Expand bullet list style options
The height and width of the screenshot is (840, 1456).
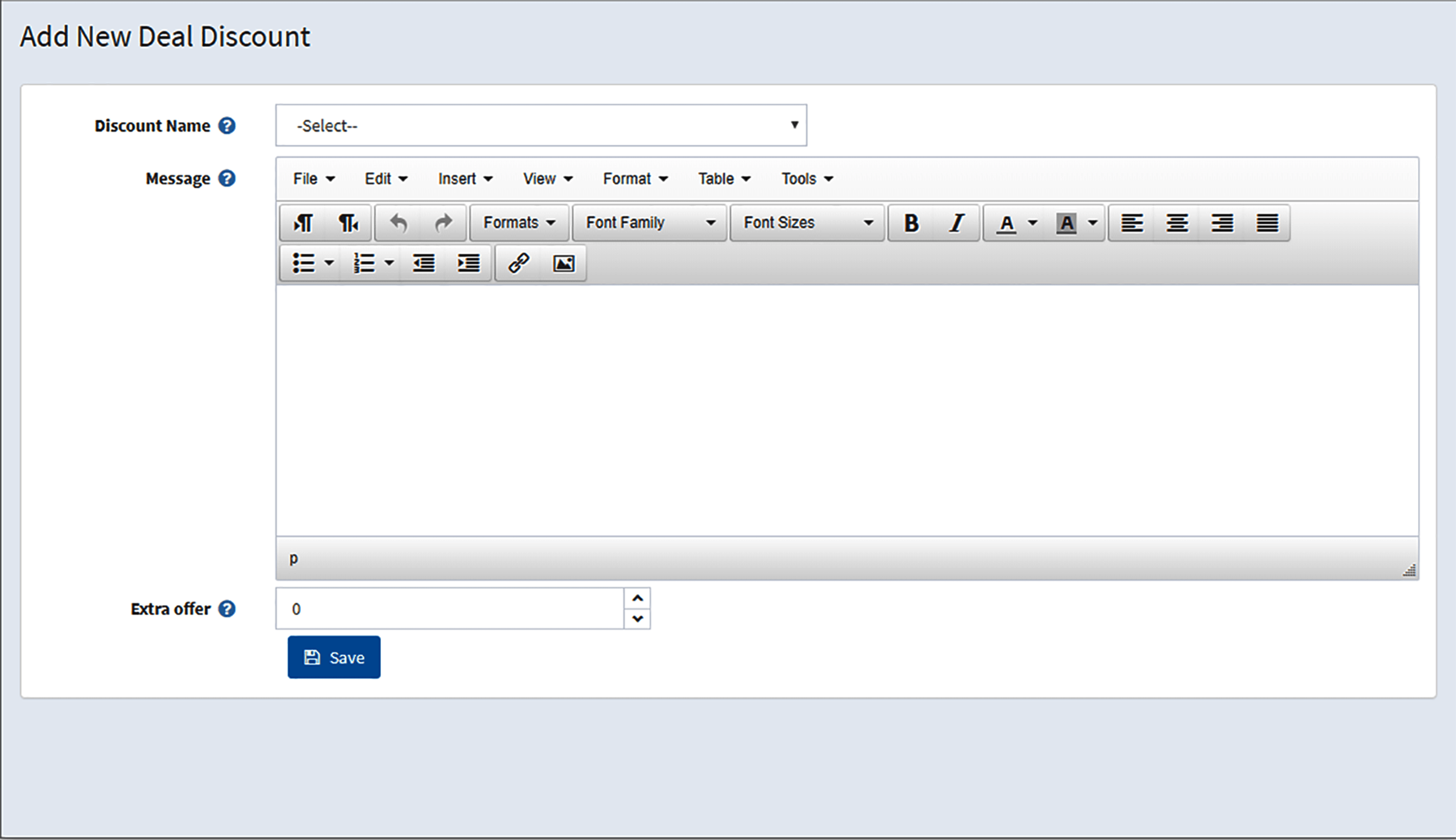[x=329, y=263]
